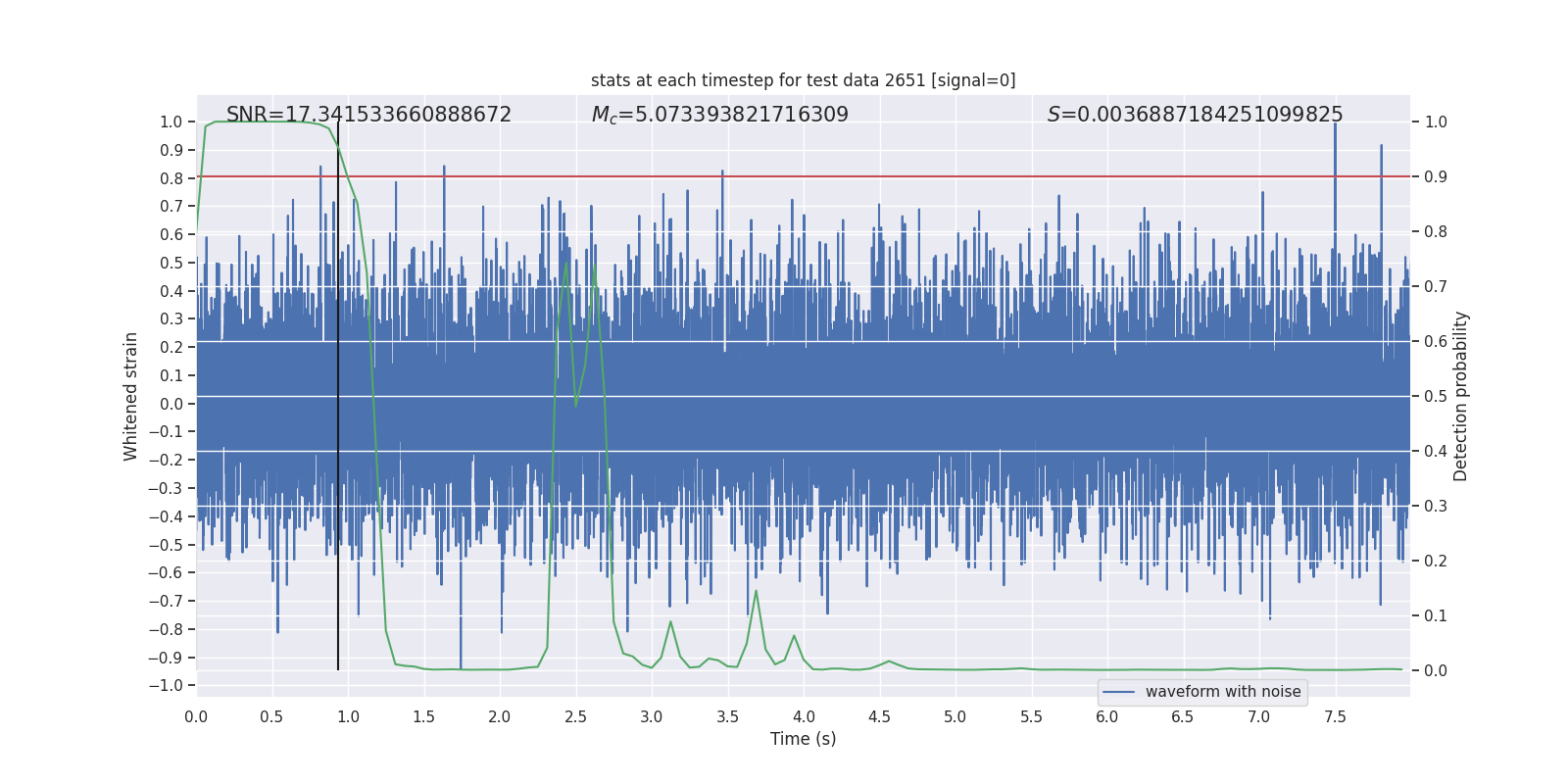Viewport: 1568px width, 784px height.
Task: Click the x-axis tick label 5.0
Action: [x=955, y=717]
